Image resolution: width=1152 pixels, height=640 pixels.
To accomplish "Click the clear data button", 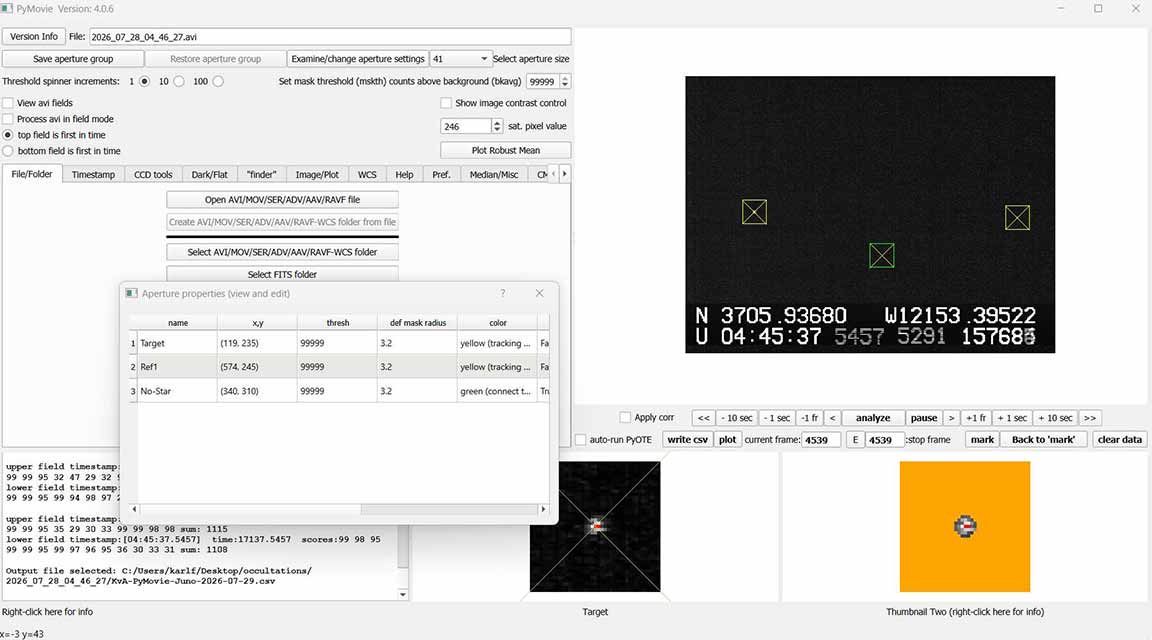I will pos(1120,439).
